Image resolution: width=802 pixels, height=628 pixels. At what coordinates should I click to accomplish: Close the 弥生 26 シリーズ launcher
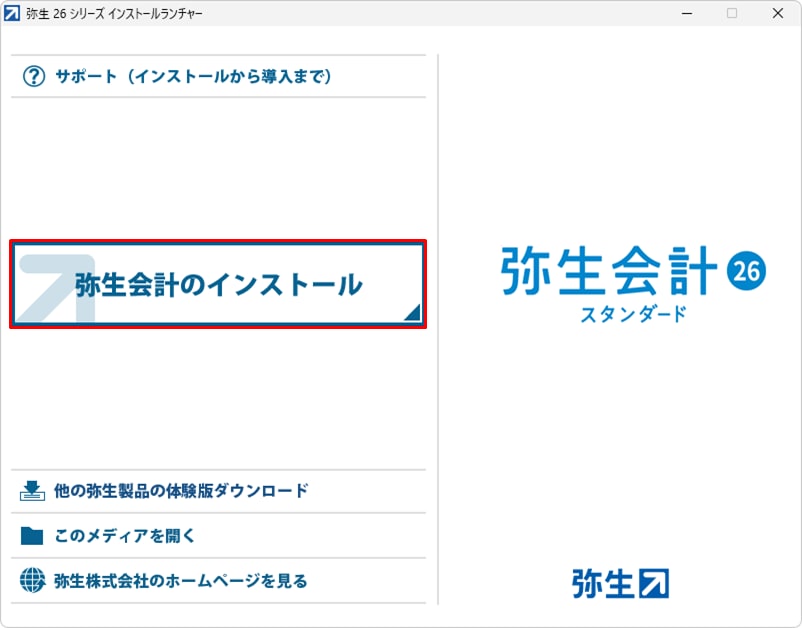point(777,13)
